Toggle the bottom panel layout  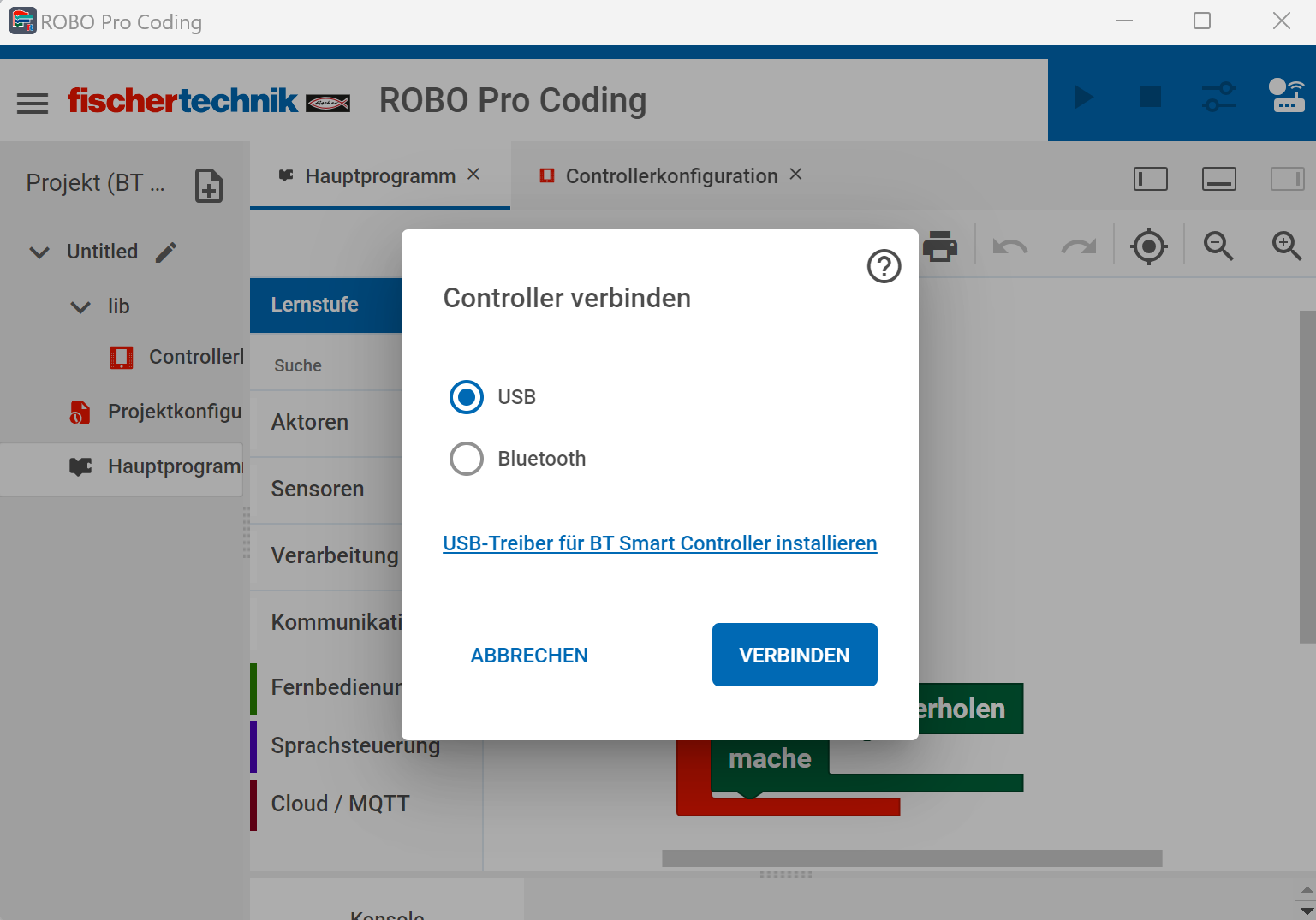(x=1219, y=179)
